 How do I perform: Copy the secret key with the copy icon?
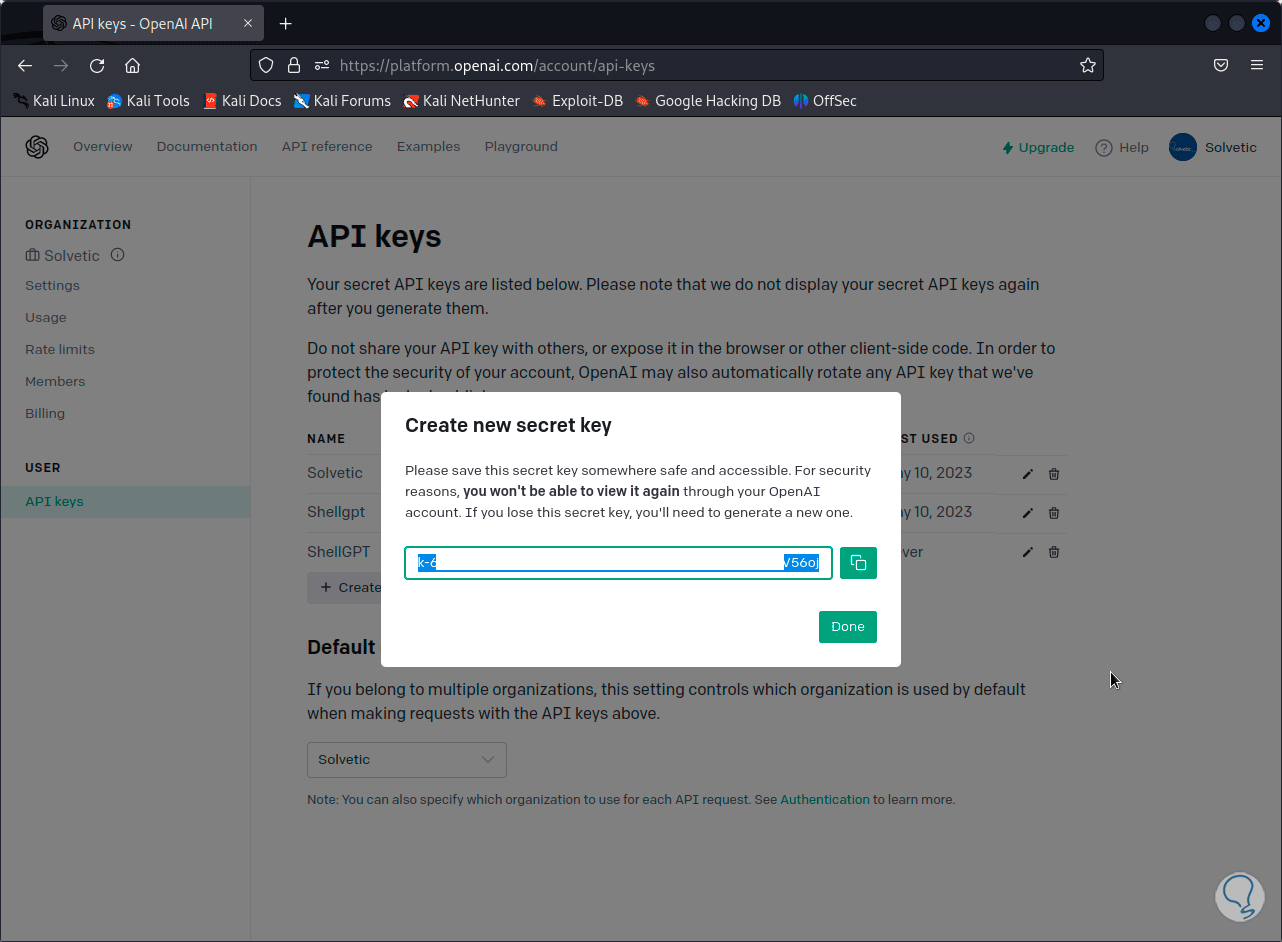point(858,563)
